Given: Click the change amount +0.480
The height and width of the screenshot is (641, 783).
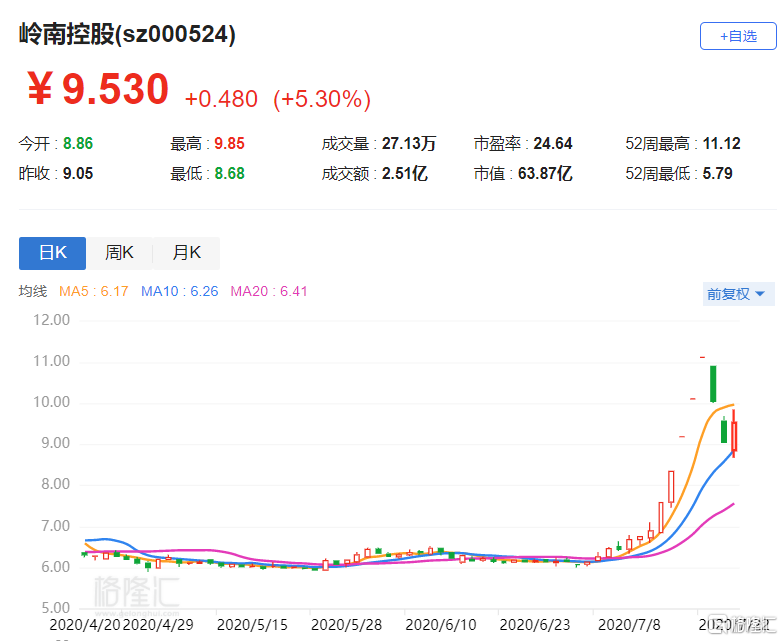Looking at the screenshot, I should tap(221, 99).
